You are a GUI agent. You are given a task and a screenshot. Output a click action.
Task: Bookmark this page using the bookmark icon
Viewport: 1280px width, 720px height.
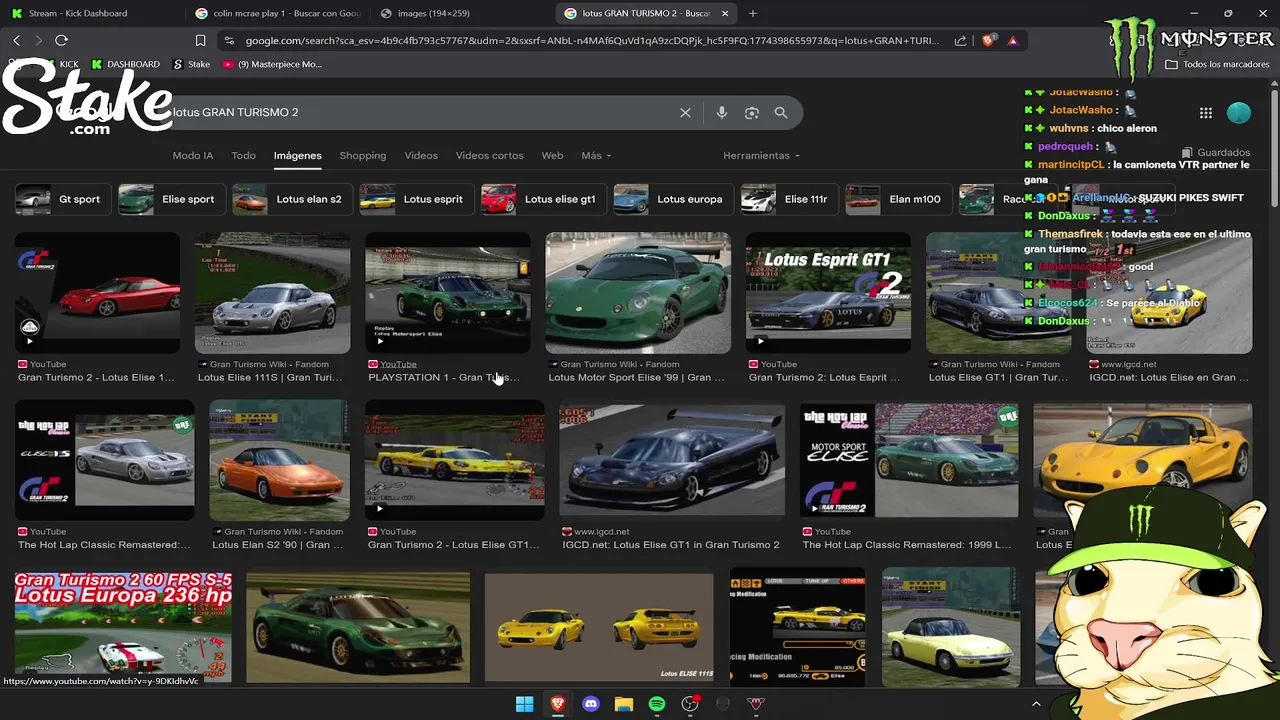(200, 40)
